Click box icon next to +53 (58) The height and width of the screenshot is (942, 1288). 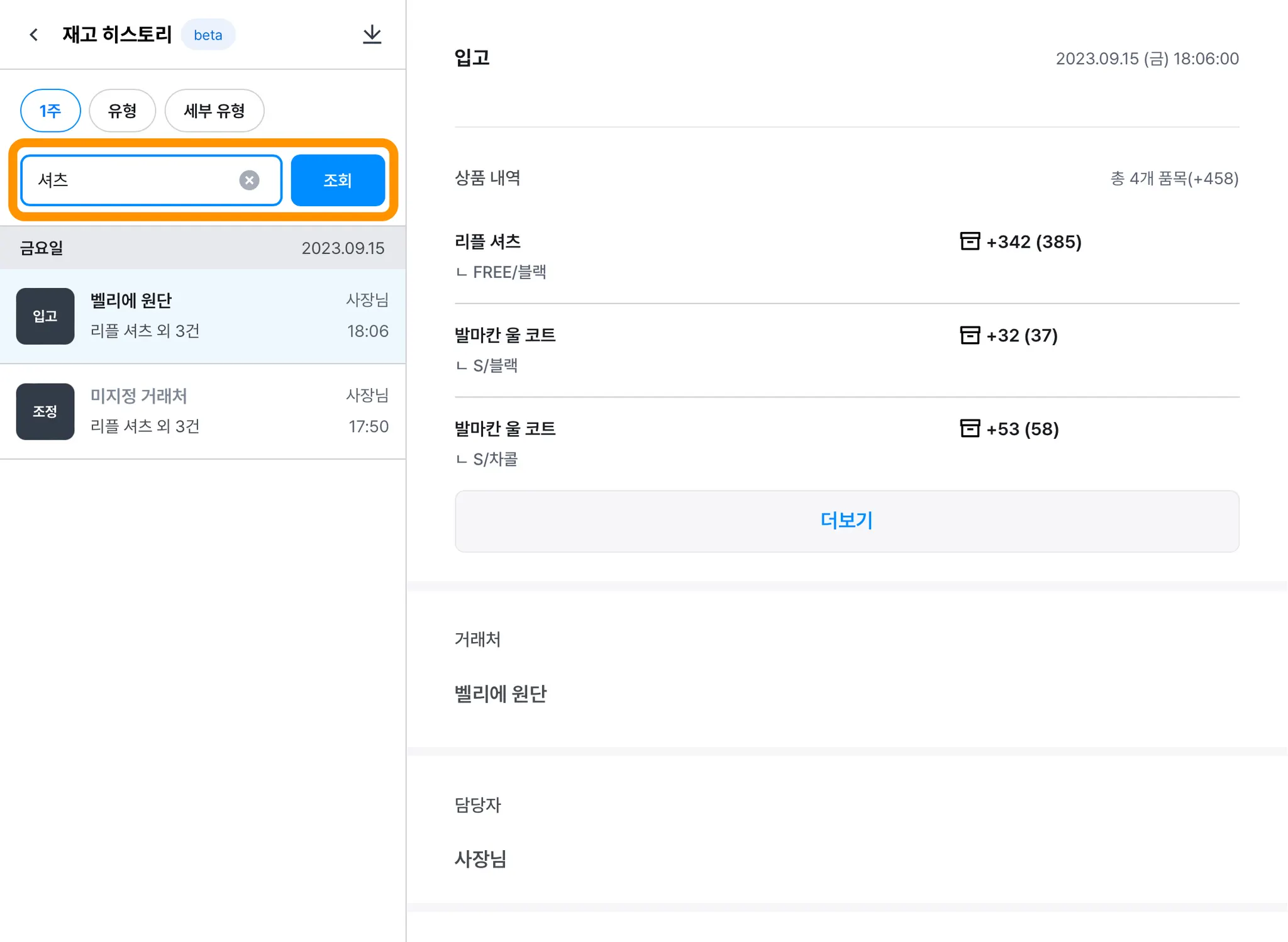point(969,429)
